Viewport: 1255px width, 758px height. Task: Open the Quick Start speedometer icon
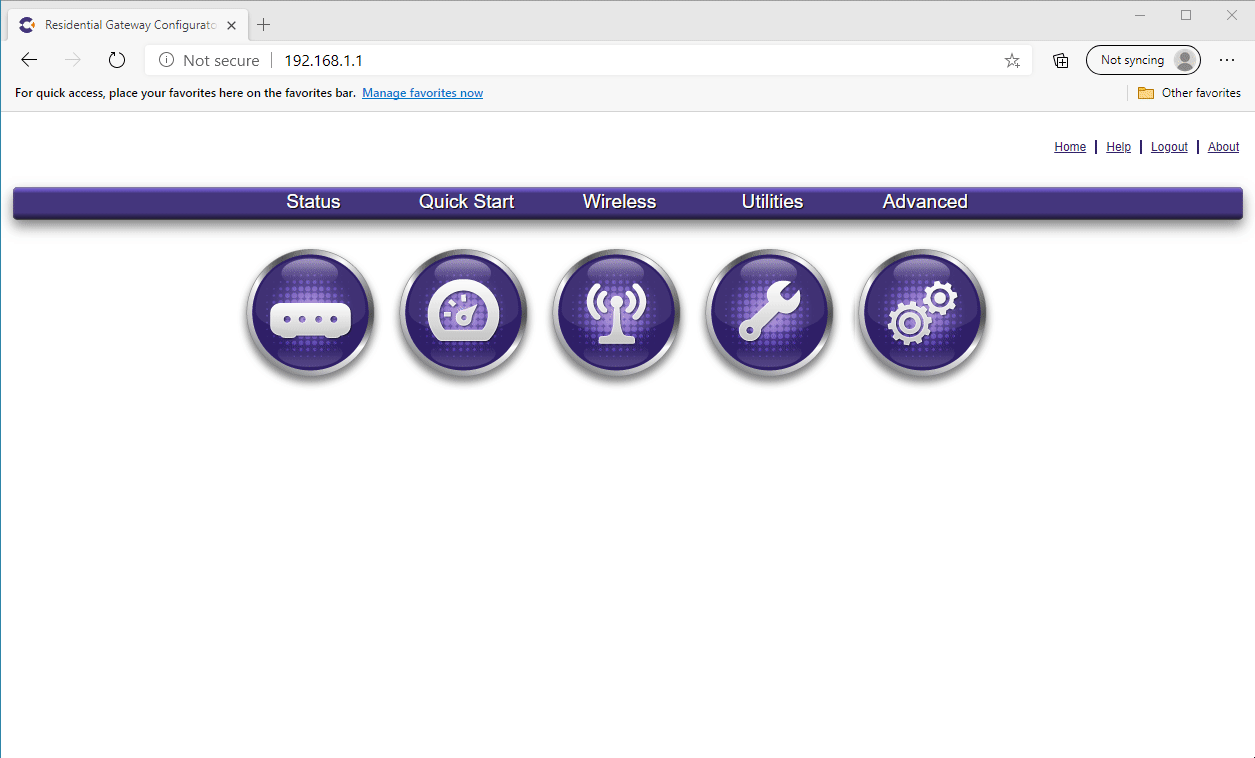(463, 313)
